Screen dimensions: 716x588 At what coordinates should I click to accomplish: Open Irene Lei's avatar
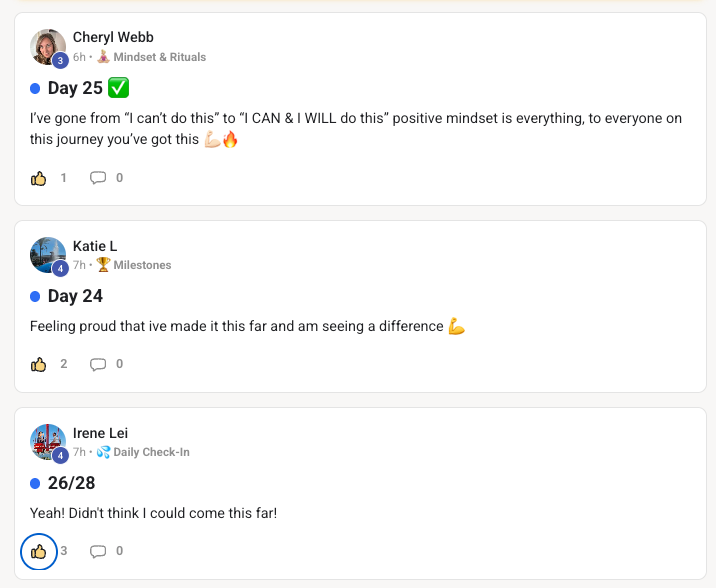coord(47,442)
